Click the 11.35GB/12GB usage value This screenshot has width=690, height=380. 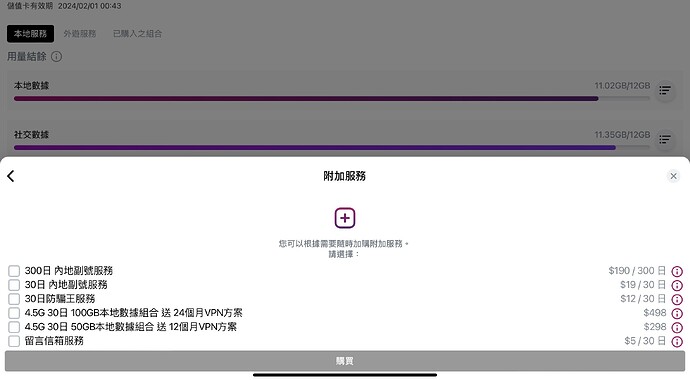point(622,135)
